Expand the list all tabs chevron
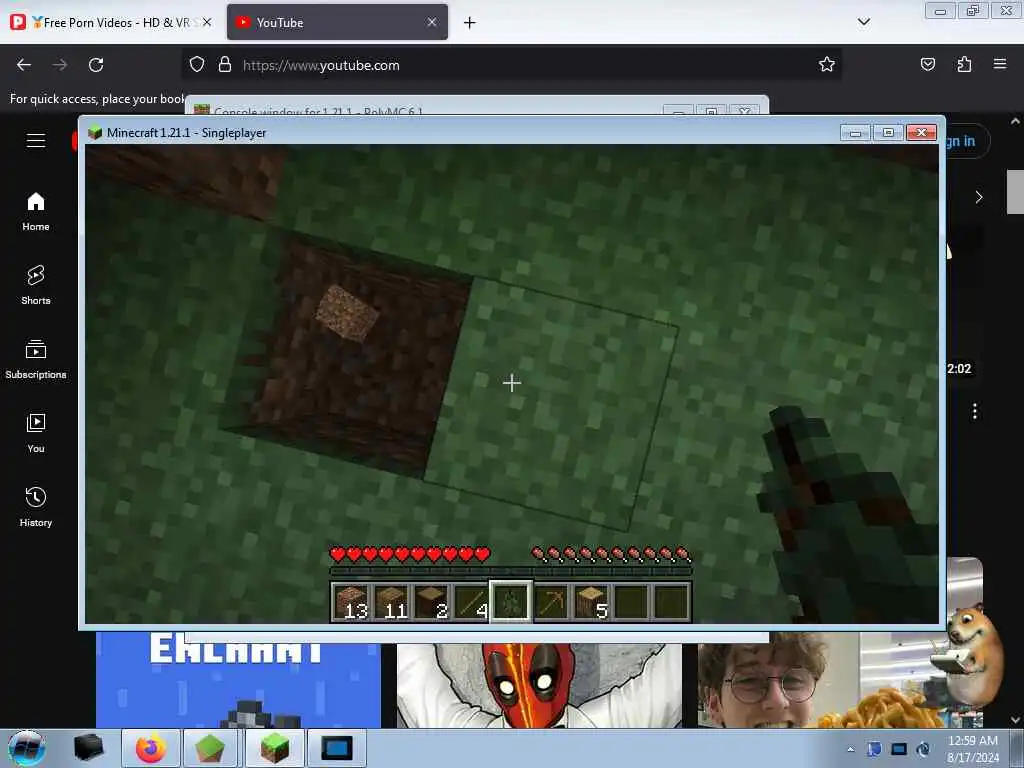The width and height of the screenshot is (1024, 768). pos(863,22)
